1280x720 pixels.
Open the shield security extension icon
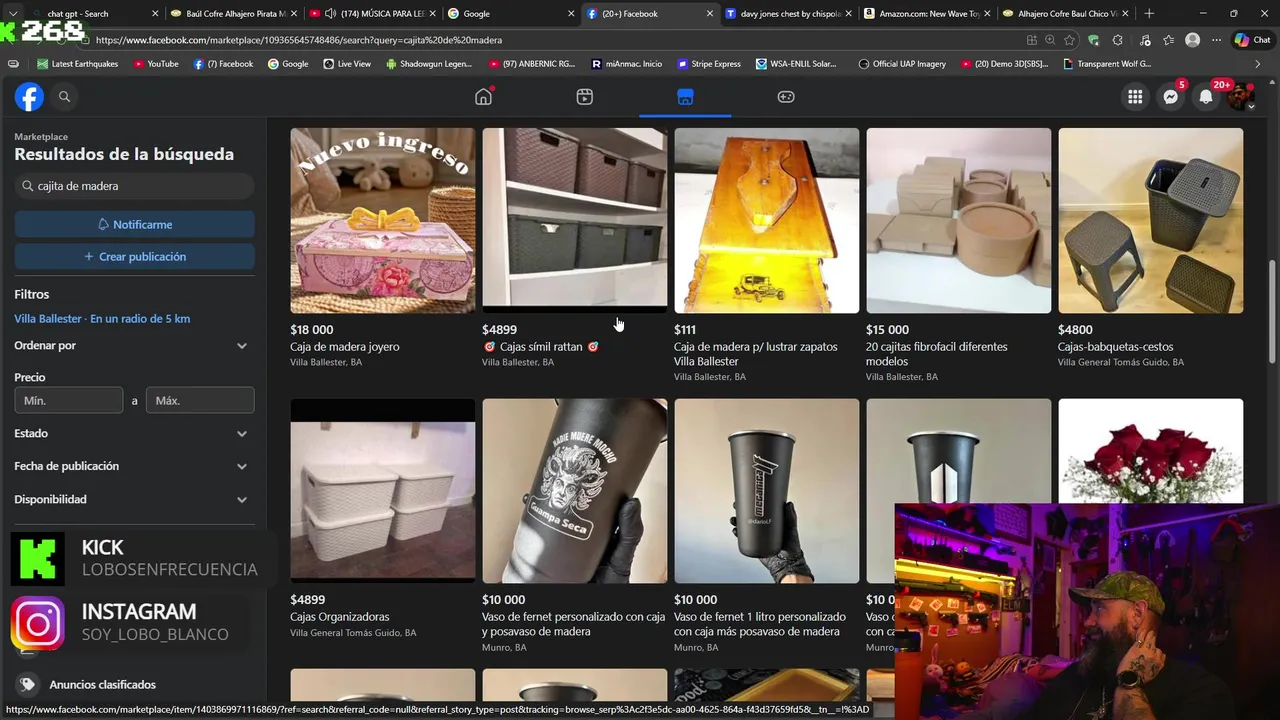click(x=1094, y=40)
